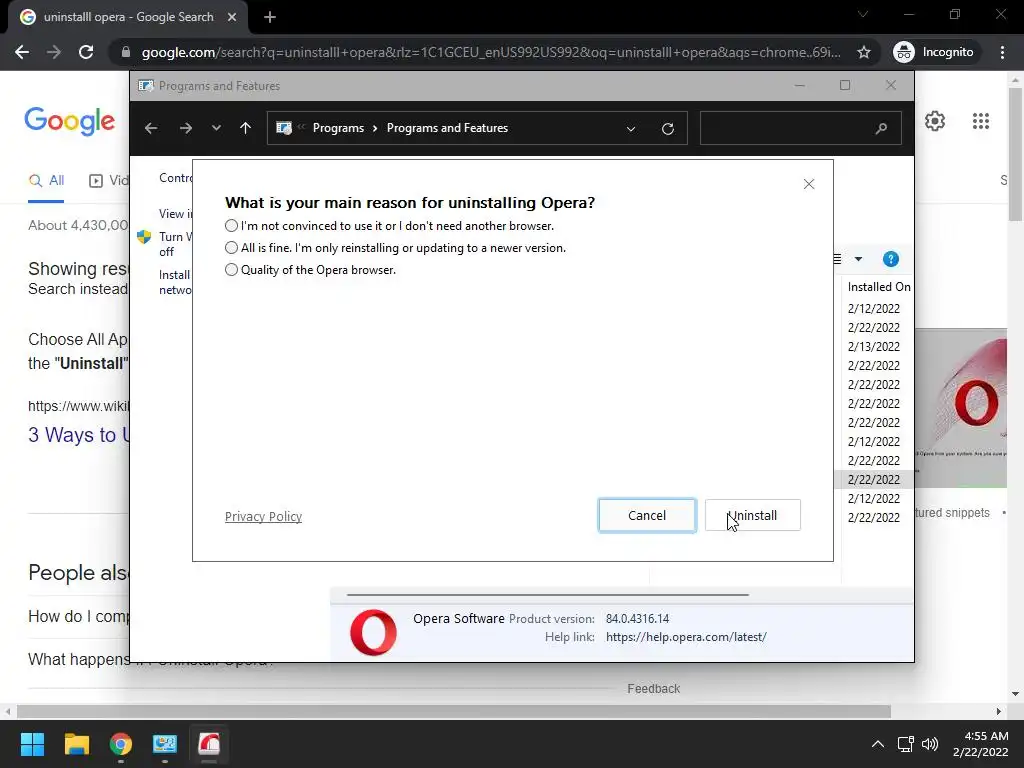Viewport: 1024px width, 768px height.
Task: Open Chrome tab search dropdown
Action: (863, 14)
